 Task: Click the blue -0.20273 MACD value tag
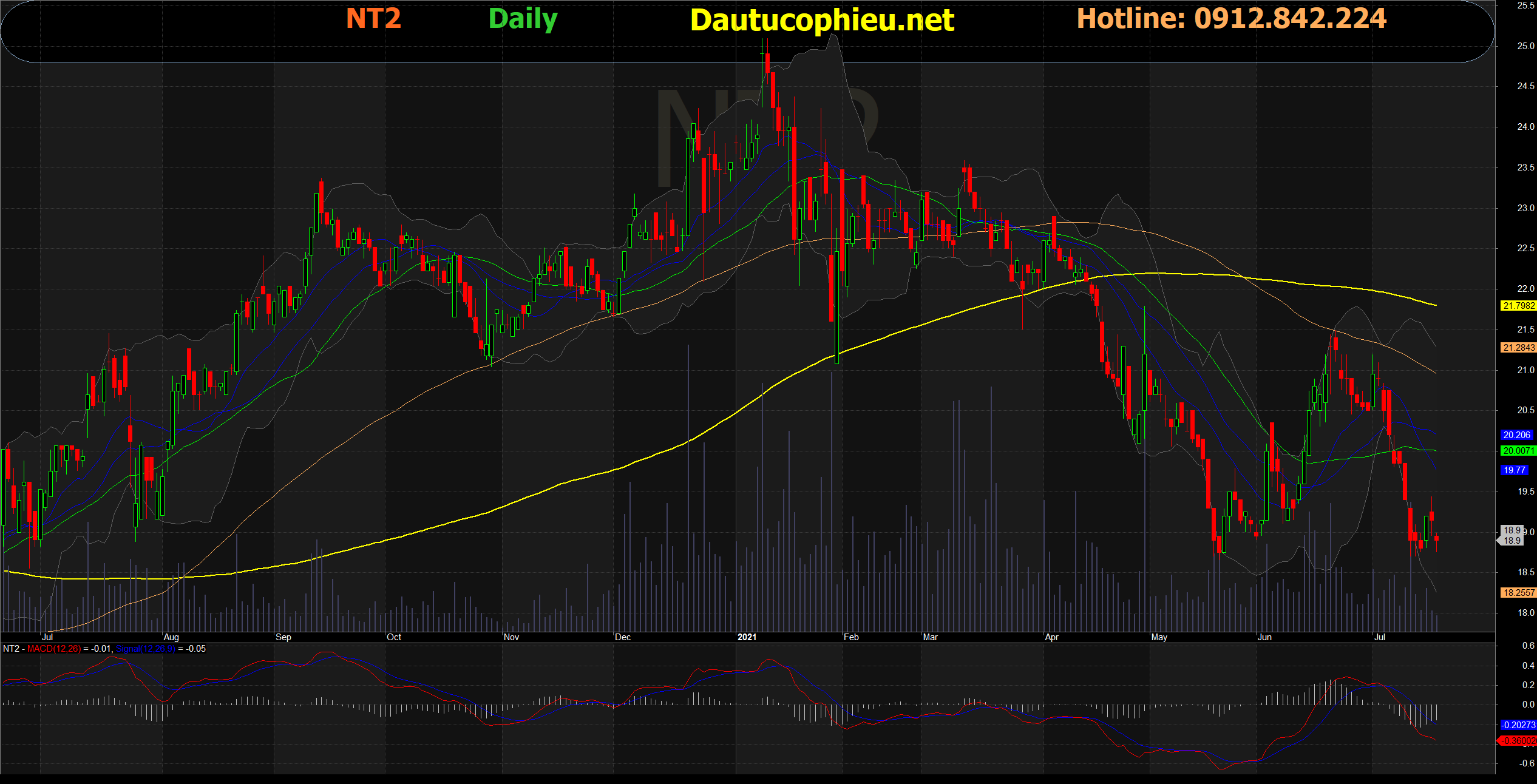click(x=1518, y=725)
